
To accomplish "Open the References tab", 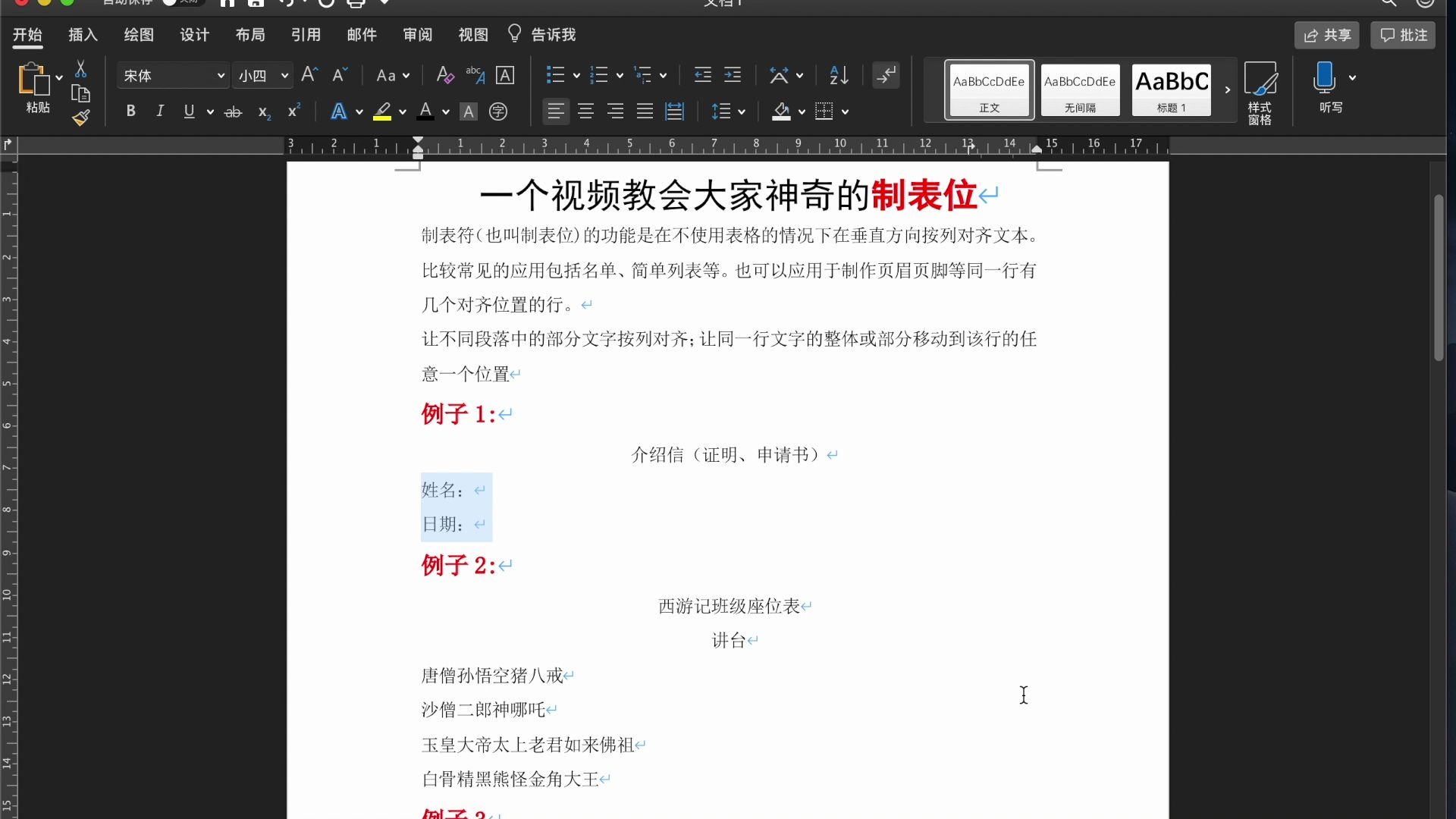I will point(306,35).
